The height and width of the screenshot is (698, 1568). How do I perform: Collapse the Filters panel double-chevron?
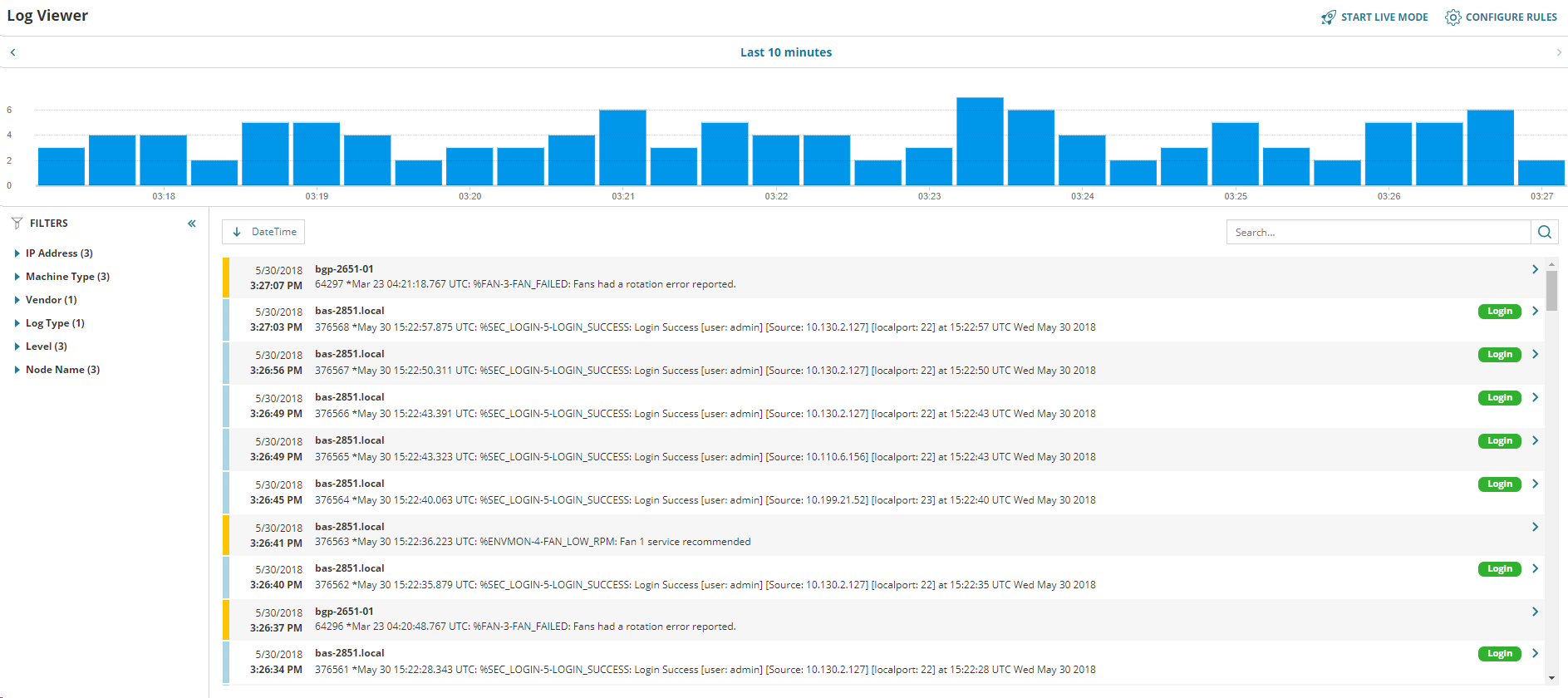(x=192, y=224)
